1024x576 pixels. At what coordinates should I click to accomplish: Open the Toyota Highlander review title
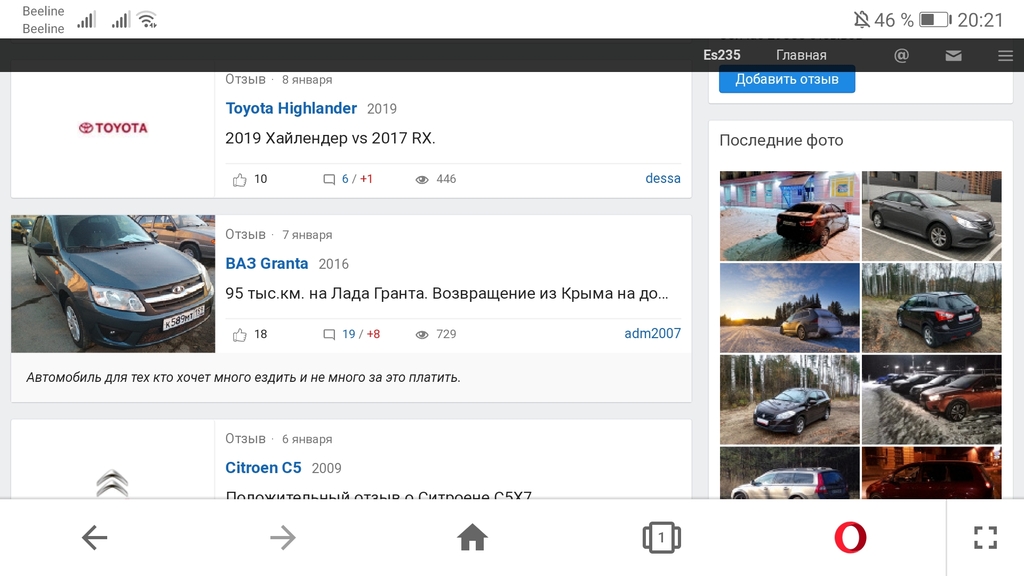[x=291, y=108]
